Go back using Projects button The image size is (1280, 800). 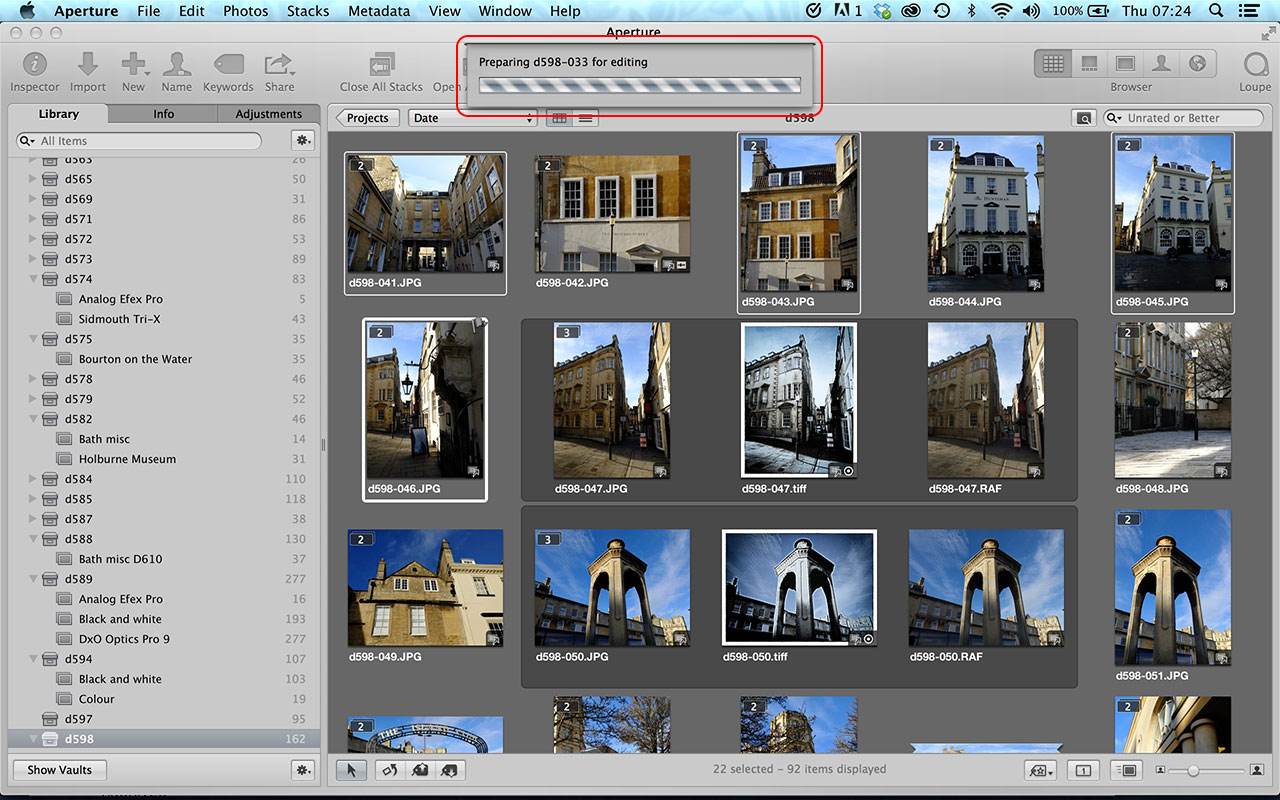point(367,118)
